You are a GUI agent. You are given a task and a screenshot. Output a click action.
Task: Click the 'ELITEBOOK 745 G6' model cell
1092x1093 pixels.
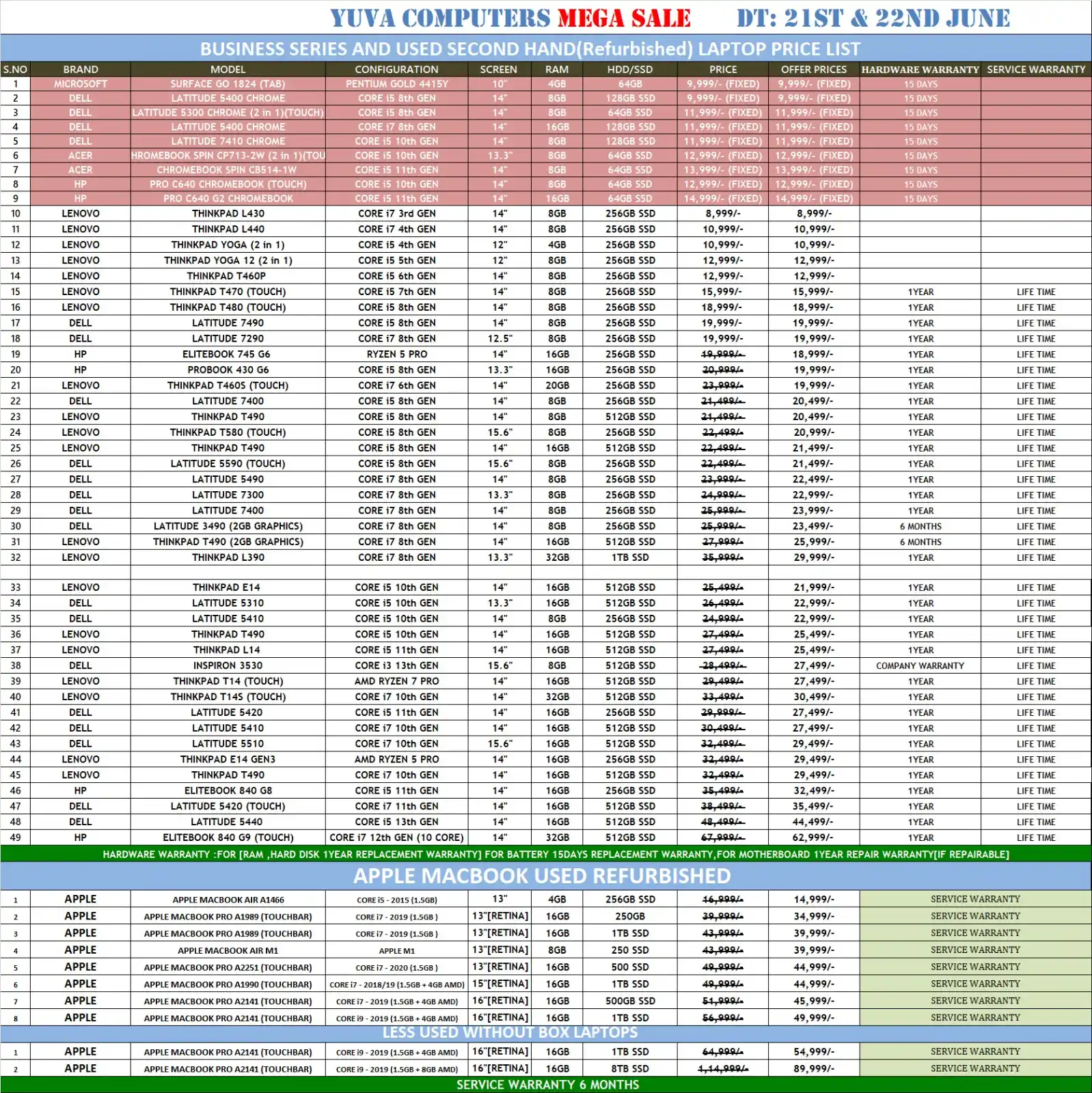tap(228, 355)
